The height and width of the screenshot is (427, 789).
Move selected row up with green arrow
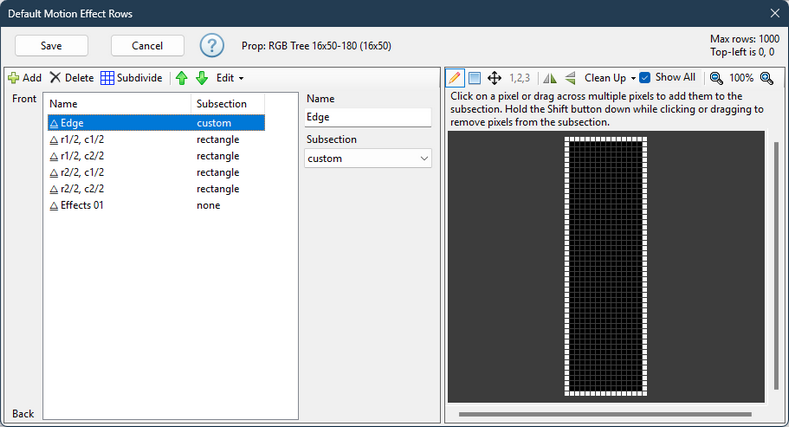[x=182, y=78]
